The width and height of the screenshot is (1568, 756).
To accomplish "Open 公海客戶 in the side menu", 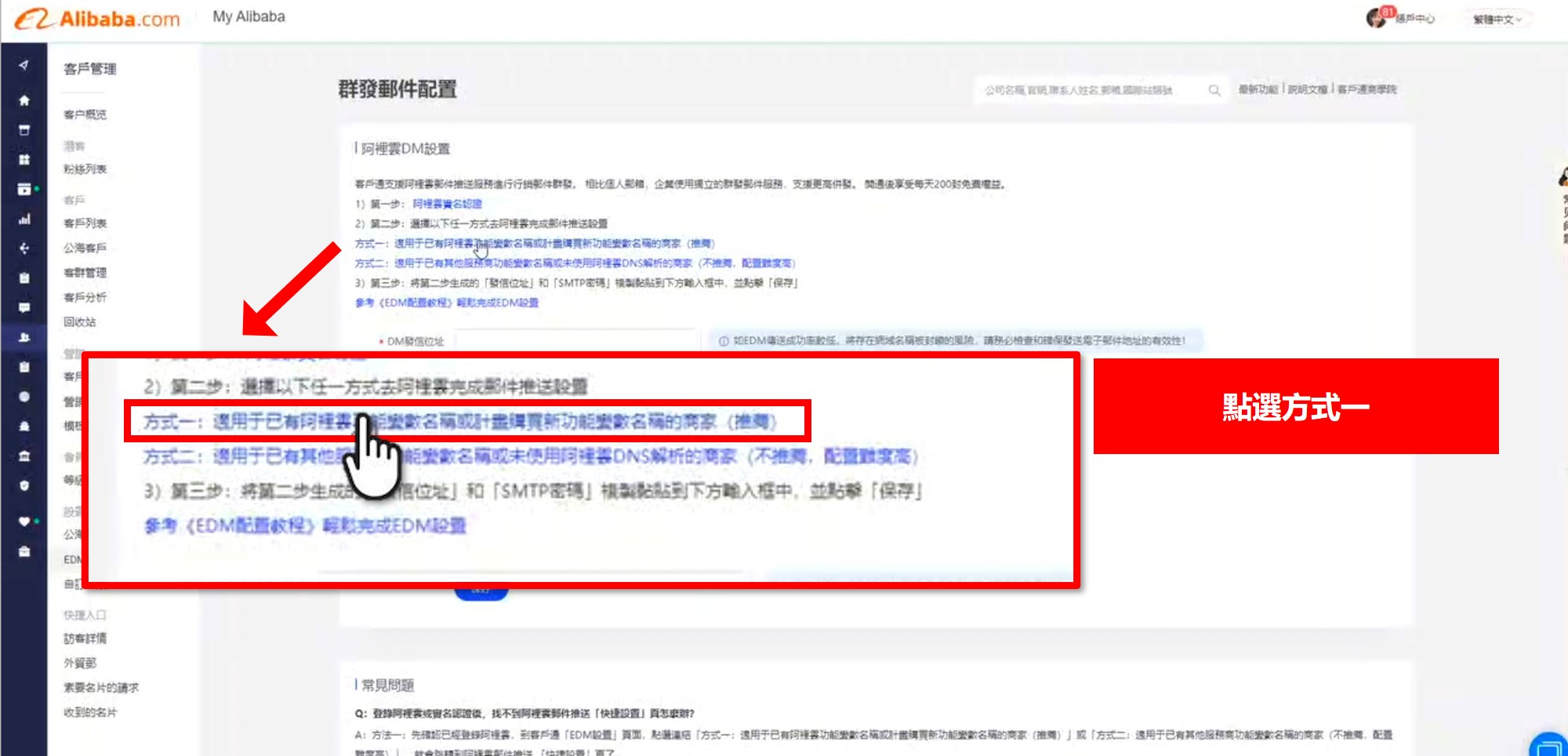I will [85, 248].
